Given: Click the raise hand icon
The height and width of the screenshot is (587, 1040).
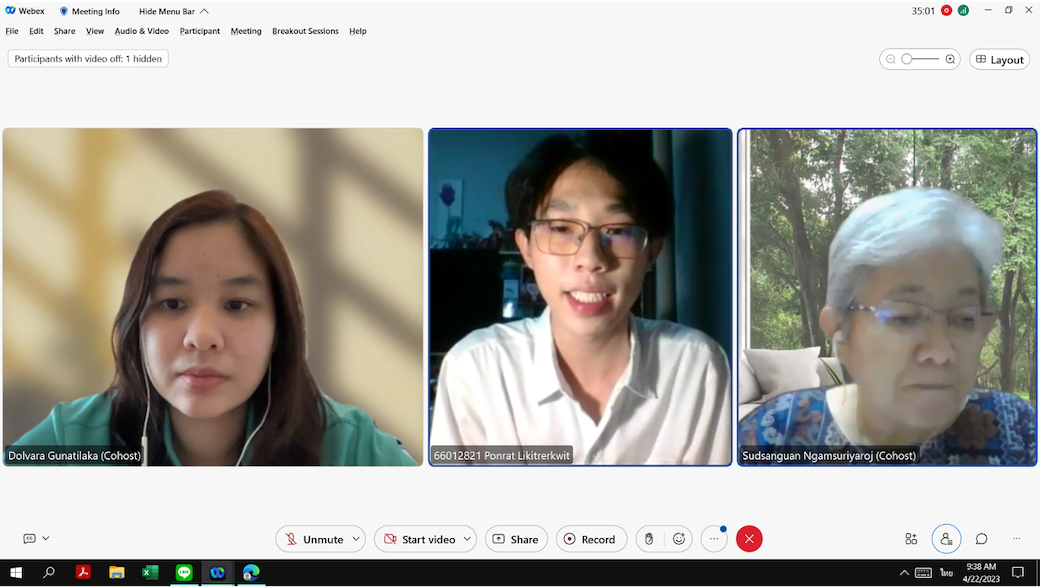Looking at the screenshot, I should pos(649,539).
